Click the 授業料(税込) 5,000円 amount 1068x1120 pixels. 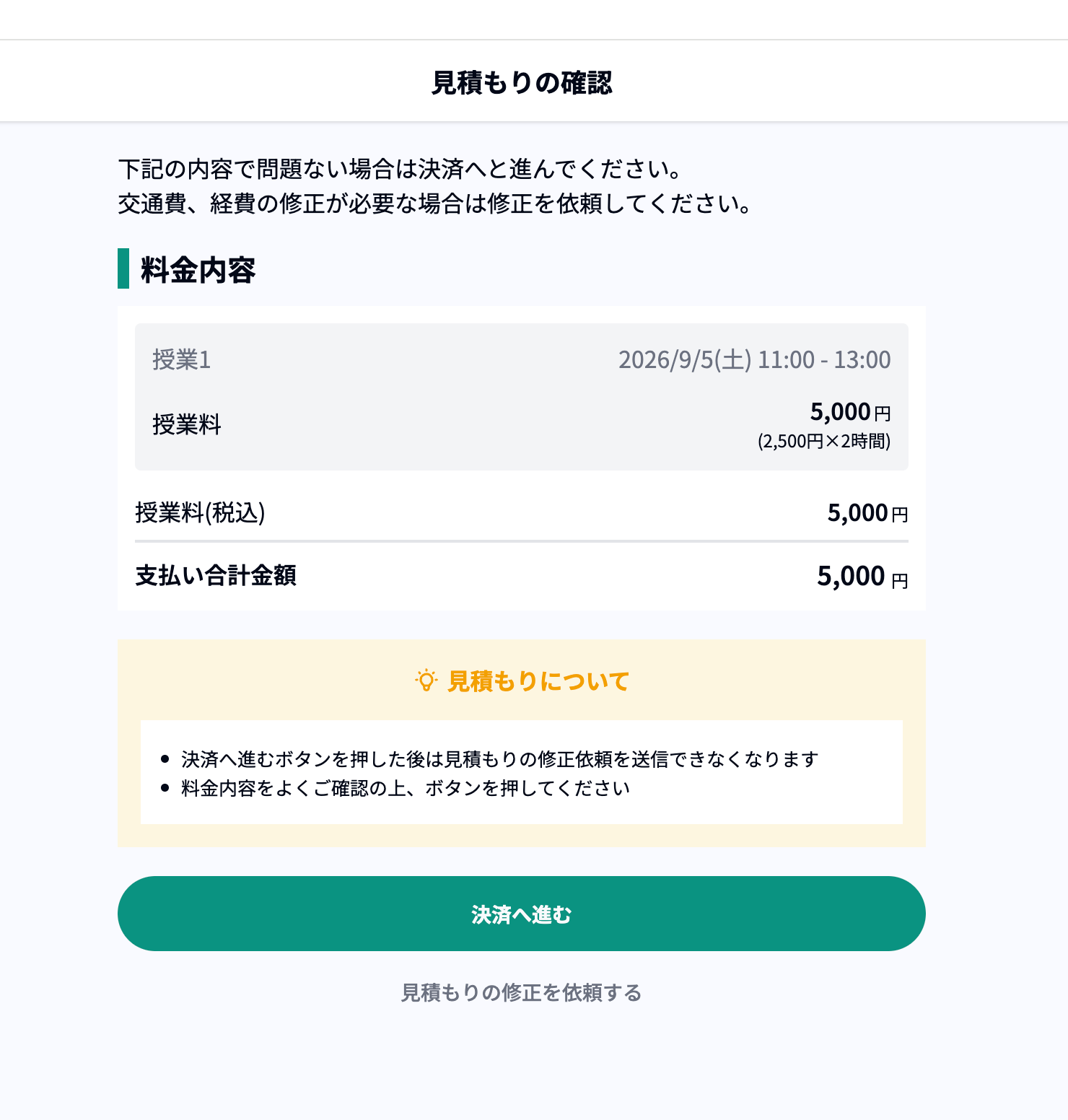pyautogui.click(x=867, y=513)
